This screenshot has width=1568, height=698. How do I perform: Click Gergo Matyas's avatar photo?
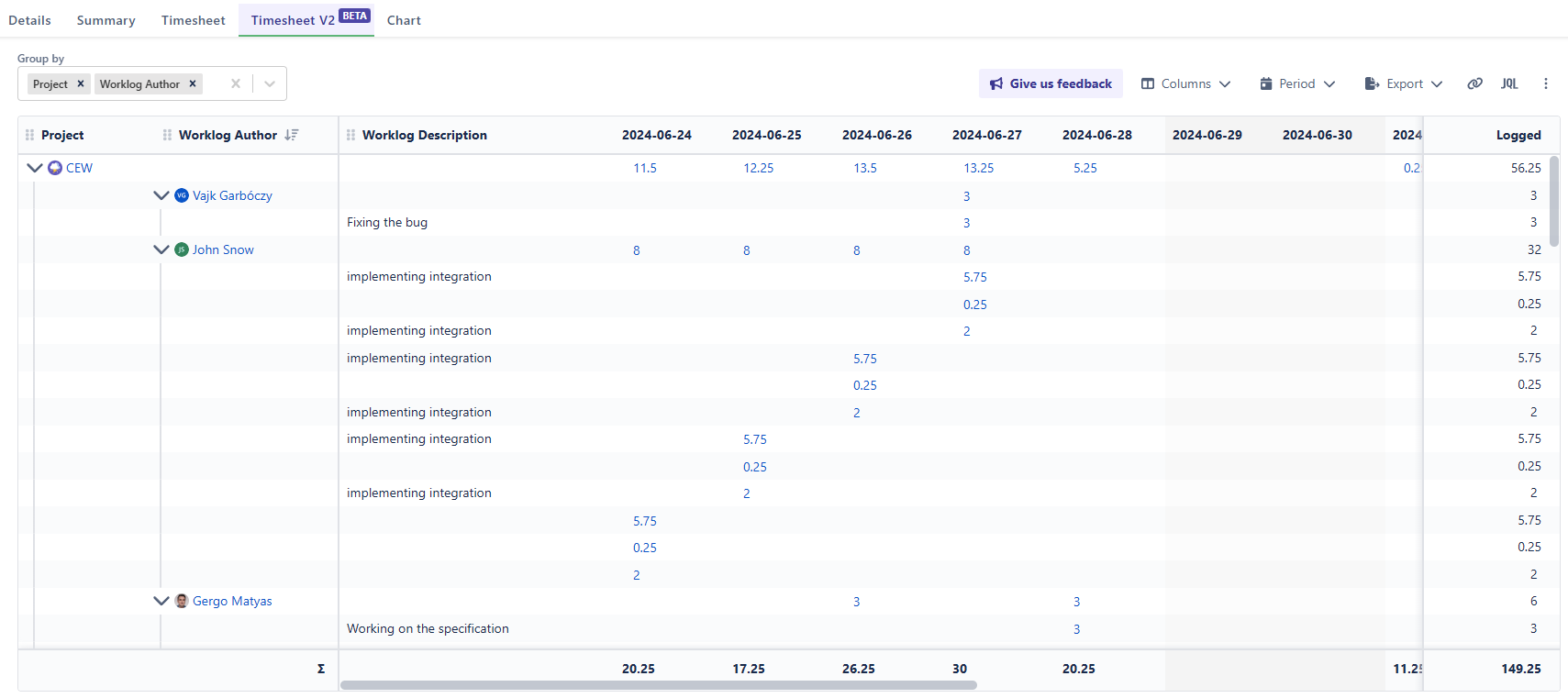pos(182,601)
